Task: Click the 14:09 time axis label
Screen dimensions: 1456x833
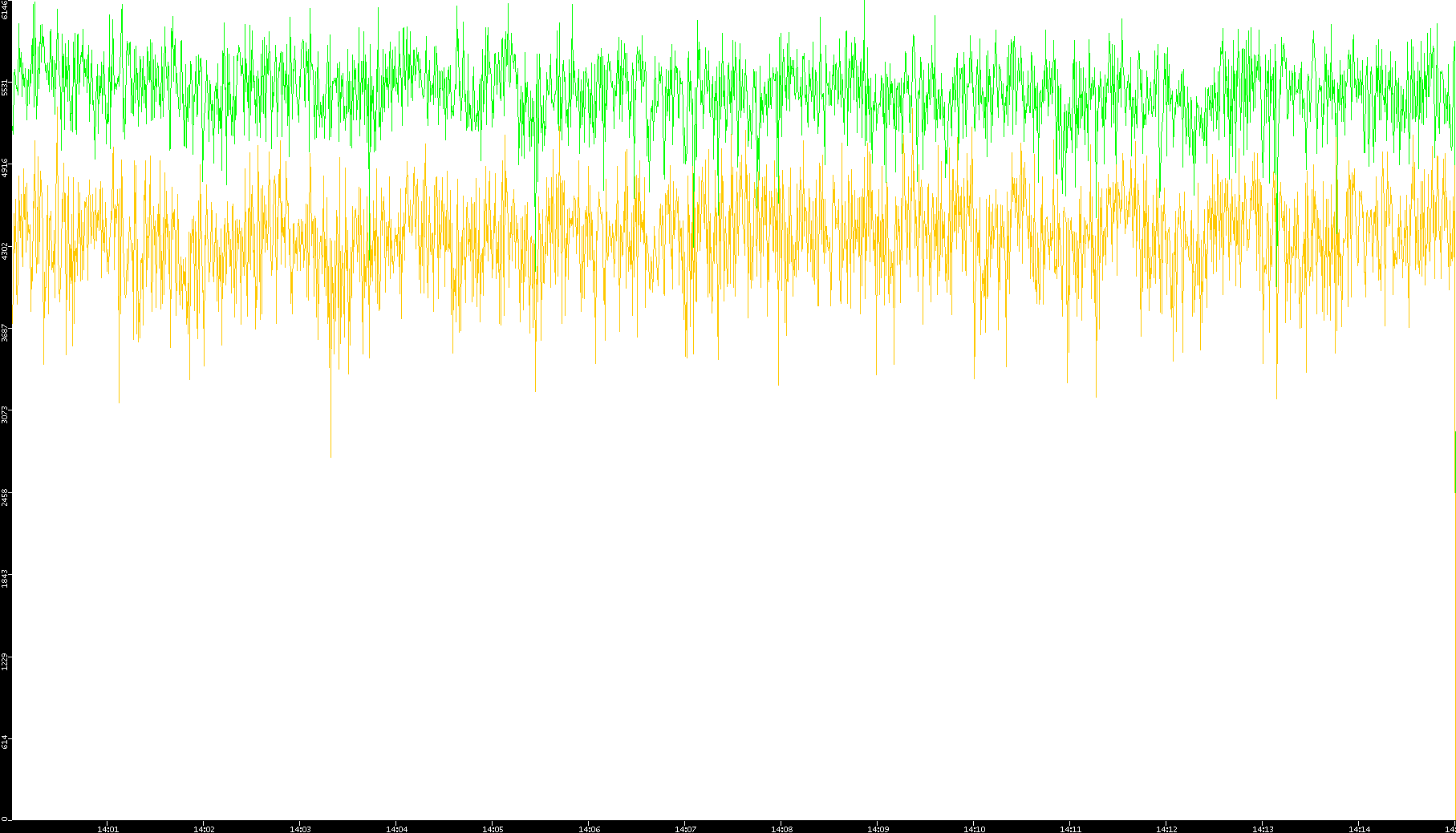Action: coord(878,828)
